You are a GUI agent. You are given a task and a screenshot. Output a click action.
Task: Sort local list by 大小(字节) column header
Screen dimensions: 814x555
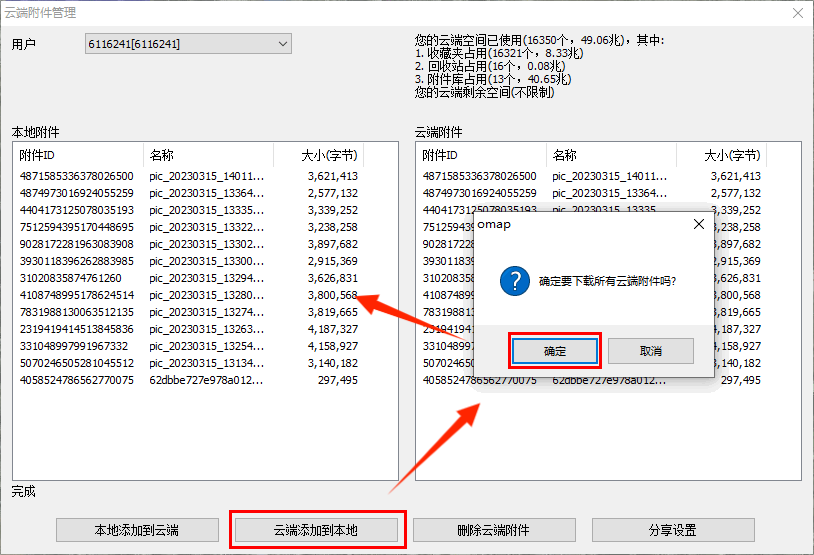pos(328,155)
